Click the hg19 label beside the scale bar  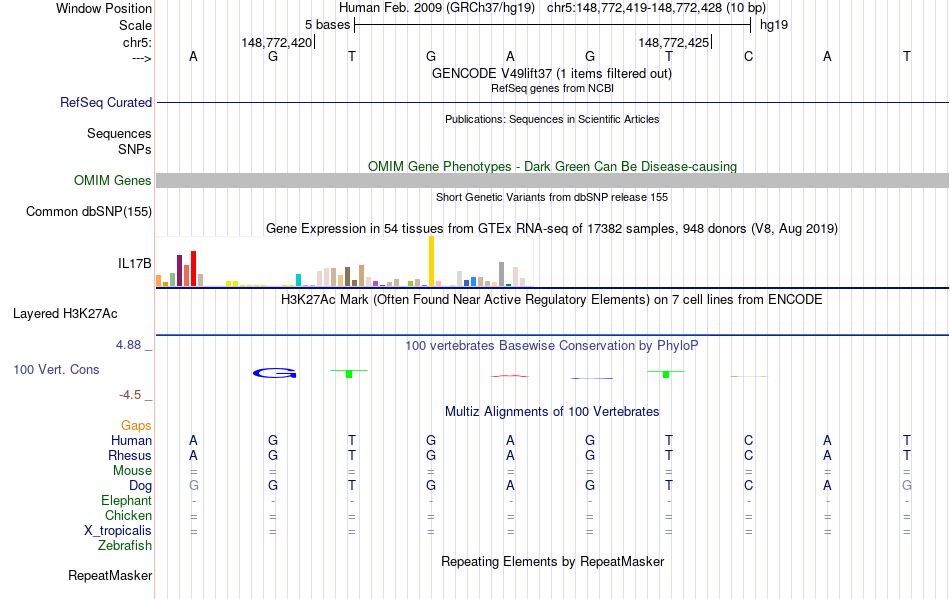774,25
